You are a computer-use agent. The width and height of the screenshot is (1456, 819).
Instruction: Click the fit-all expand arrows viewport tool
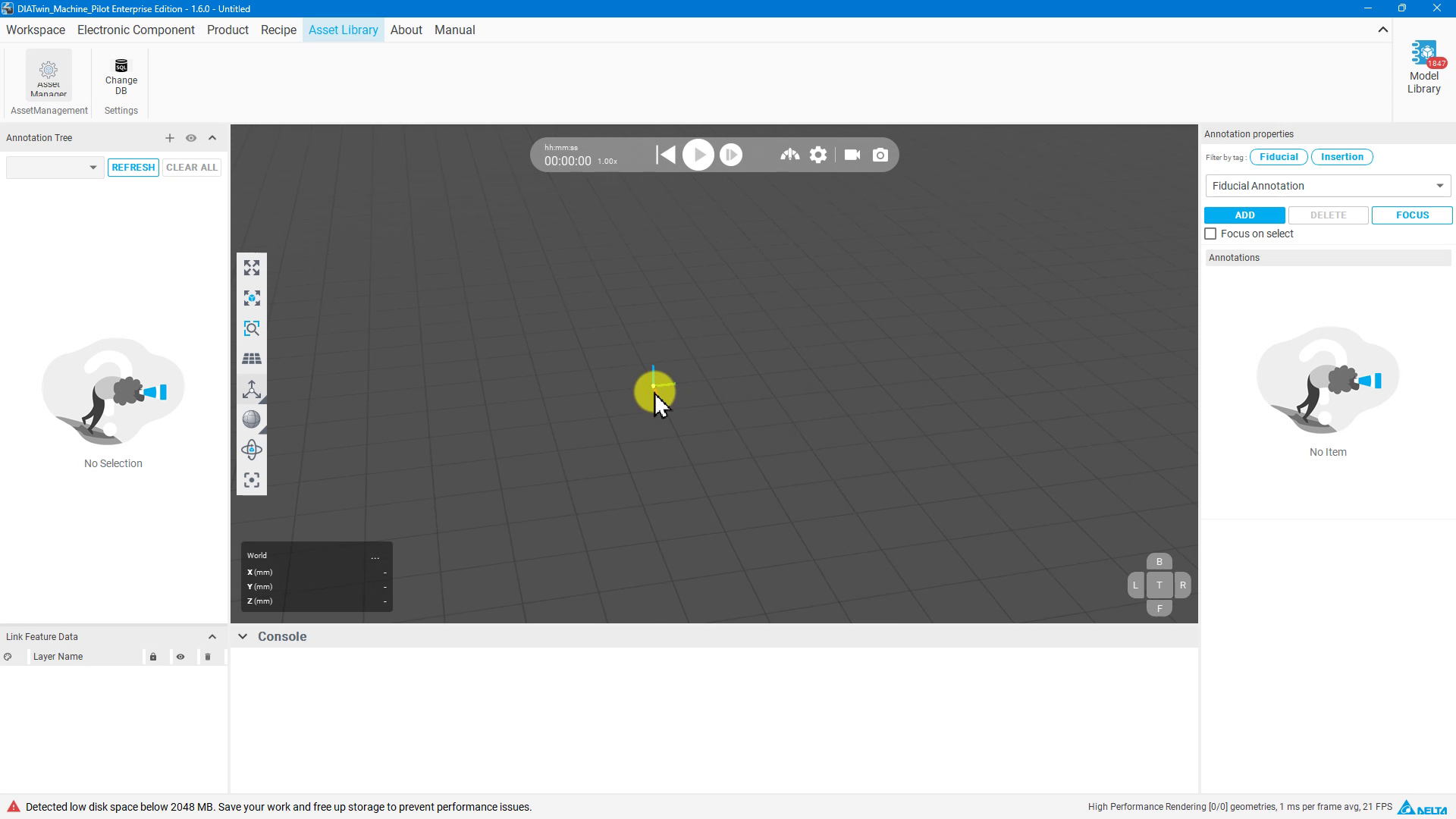(x=252, y=268)
